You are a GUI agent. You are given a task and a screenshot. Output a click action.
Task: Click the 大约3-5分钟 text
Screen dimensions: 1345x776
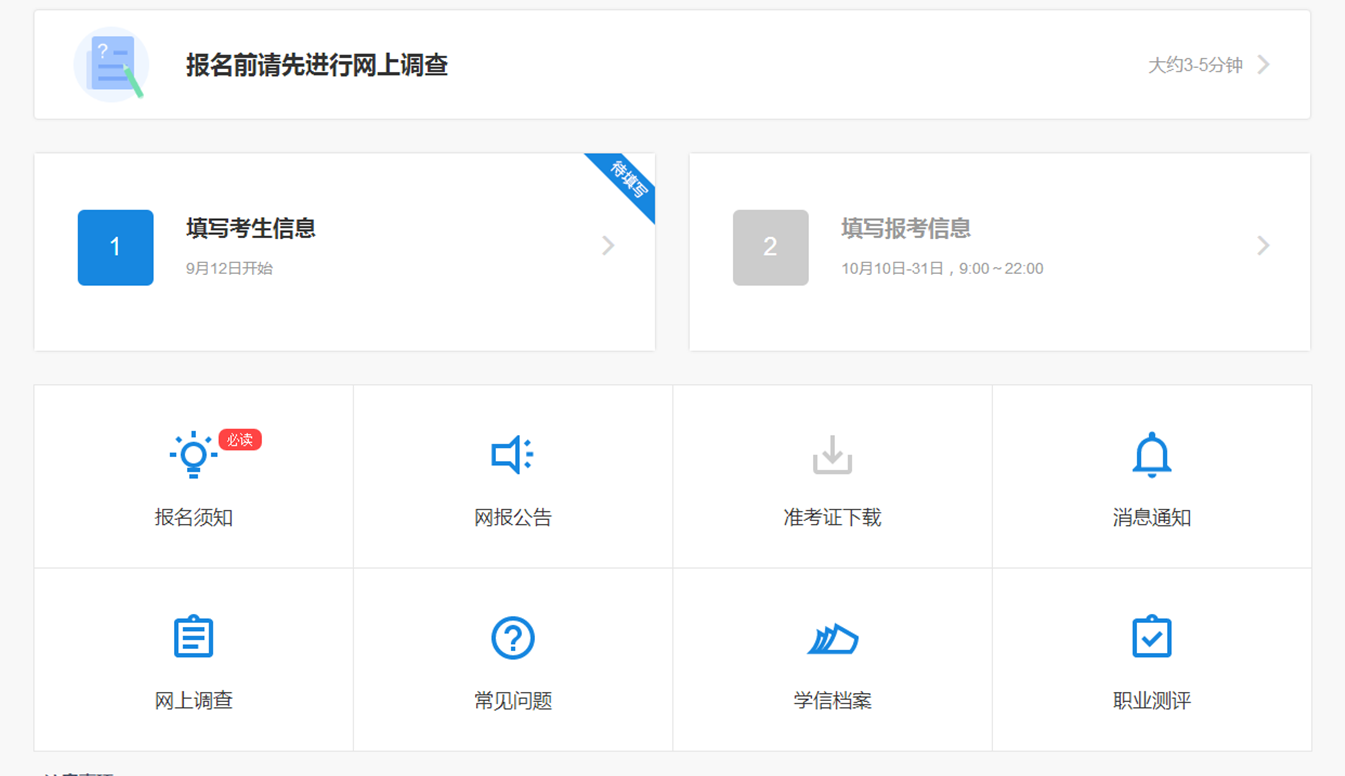(x=1195, y=66)
